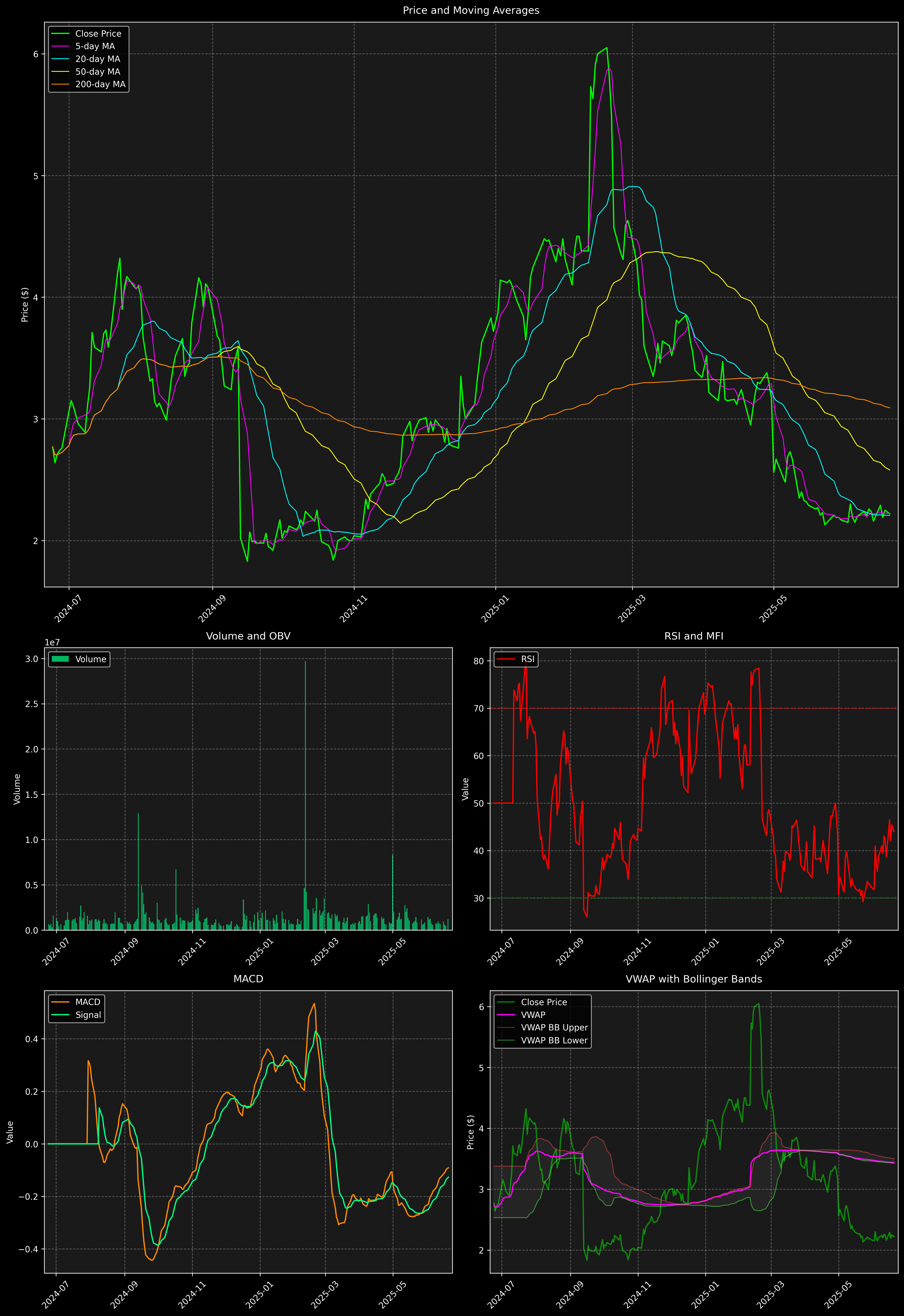The height and width of the screenshot is (1316, 904).
Task: Click the green dashed 30 oversold line in RSI chart
Action: (694, 898)
